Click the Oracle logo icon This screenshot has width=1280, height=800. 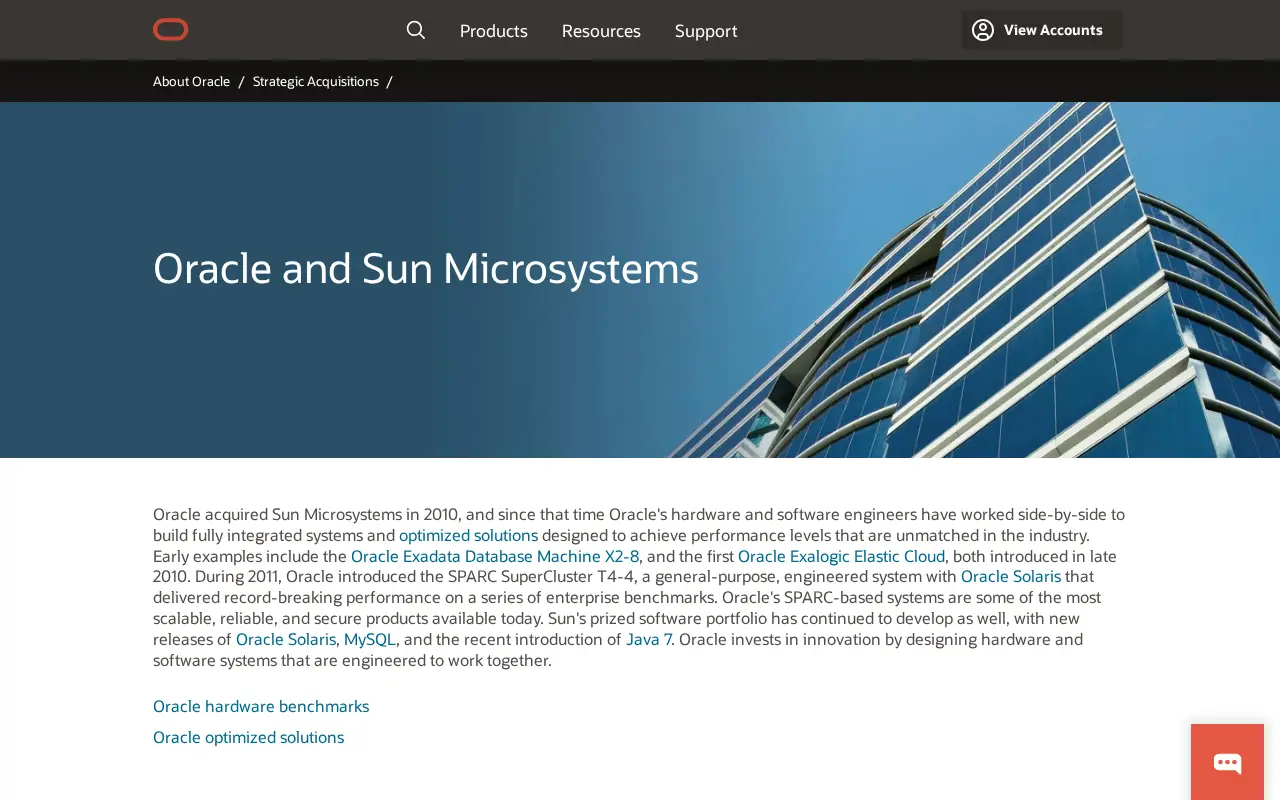tap(170, 30)
